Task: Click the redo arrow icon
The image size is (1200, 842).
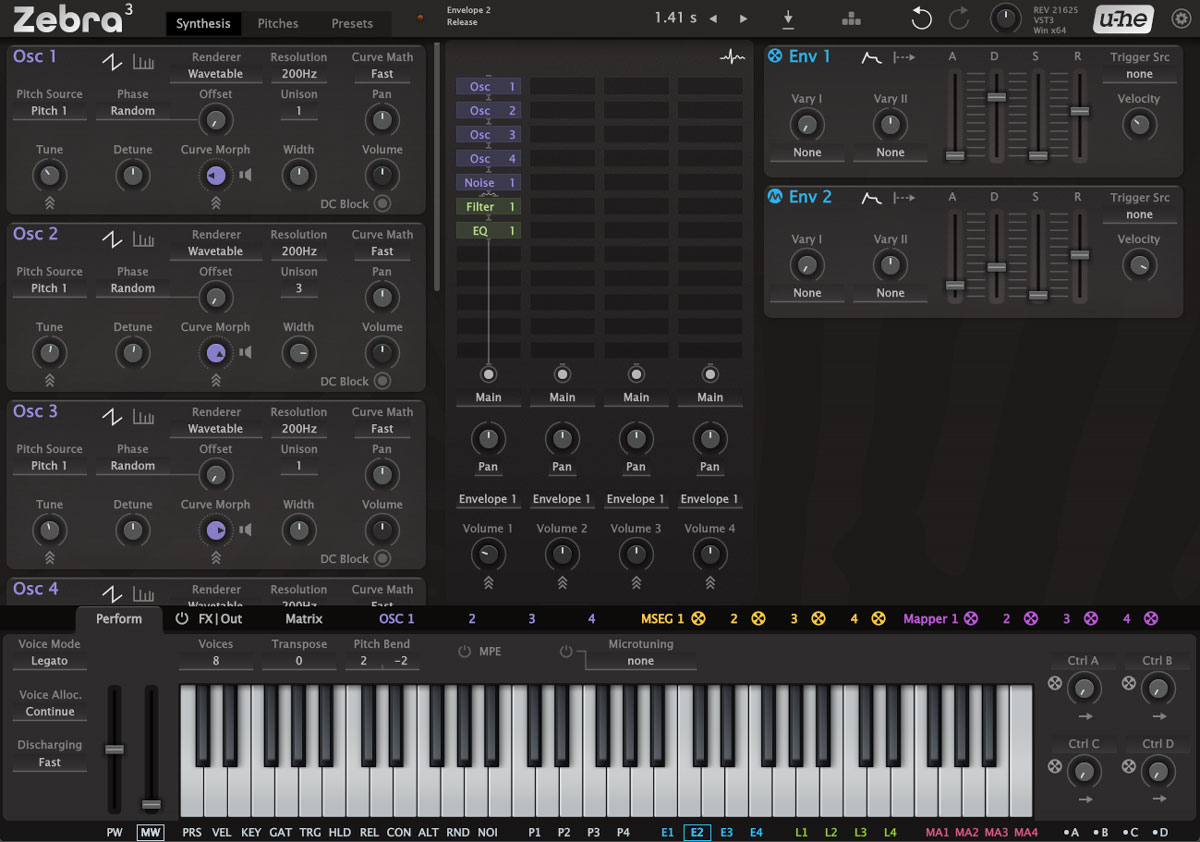Action: coord(959,19)
